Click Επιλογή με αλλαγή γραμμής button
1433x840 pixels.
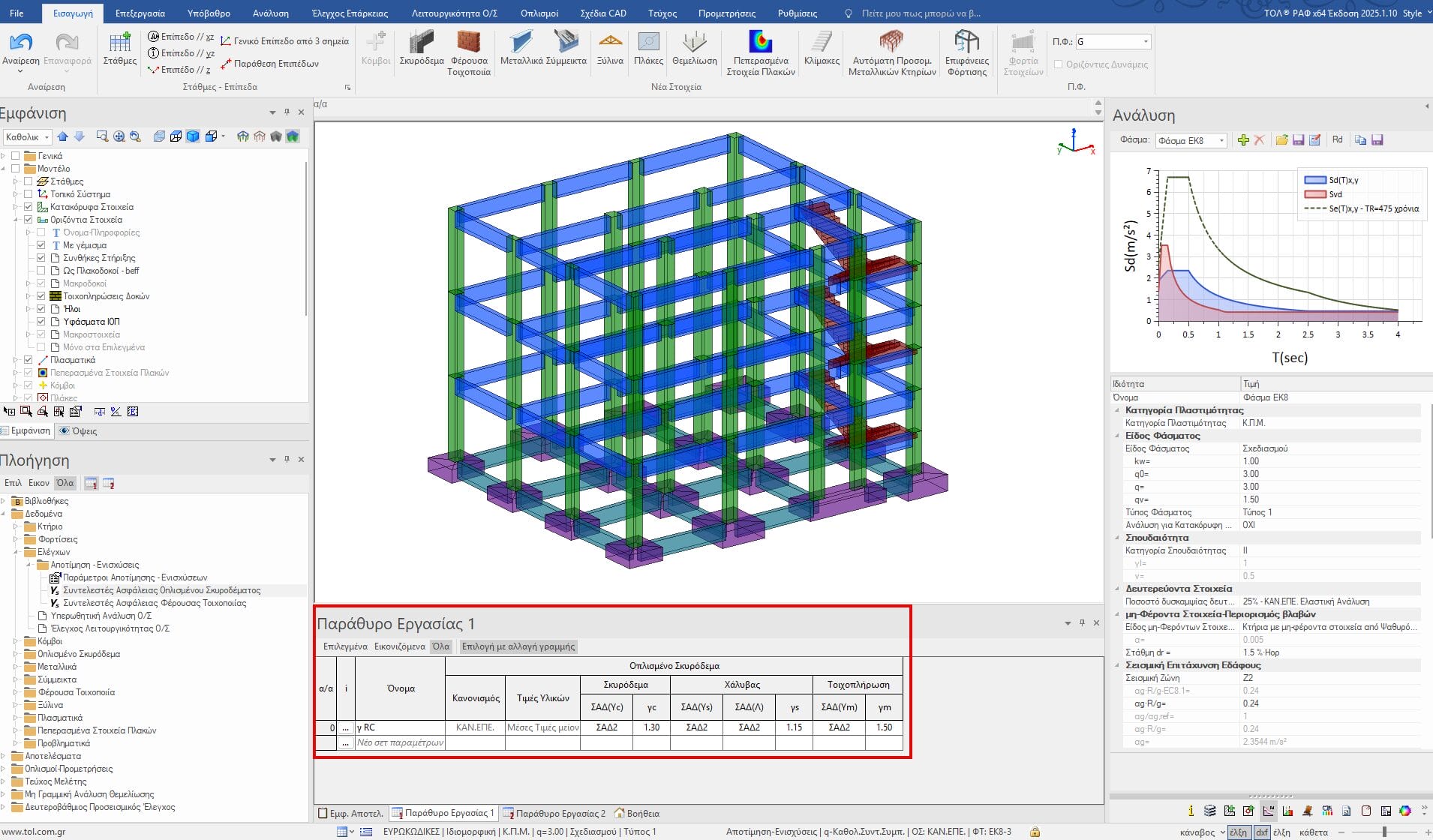click(518, 646)
